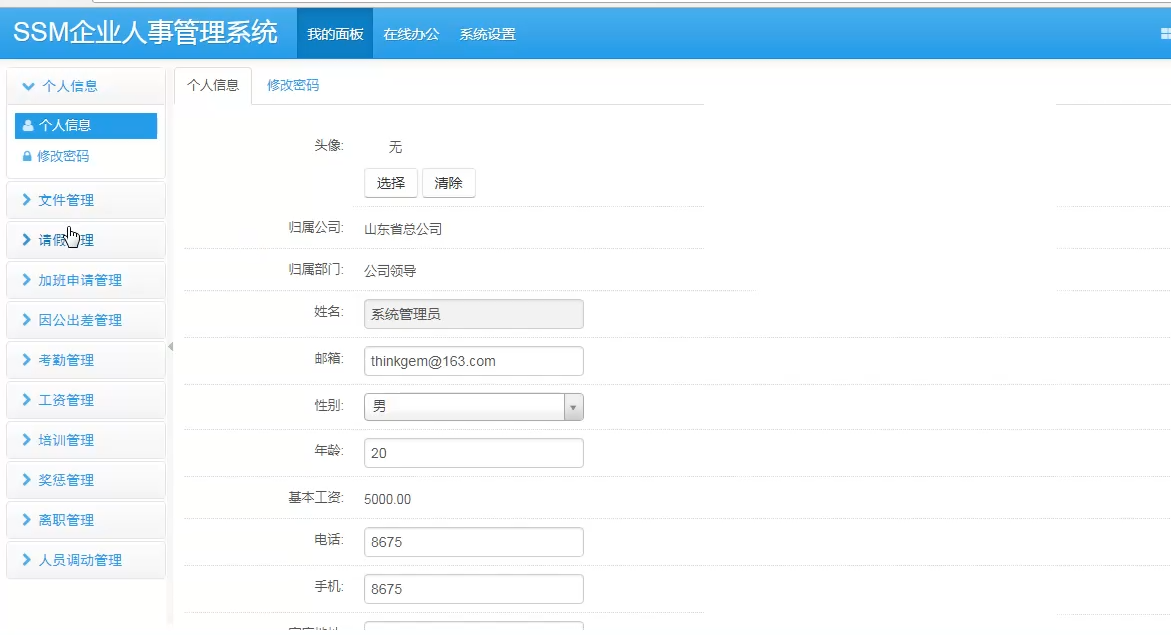1171x635 pixels.
Task: Switch to the 个人信息 tab
Action: point(213,85)
